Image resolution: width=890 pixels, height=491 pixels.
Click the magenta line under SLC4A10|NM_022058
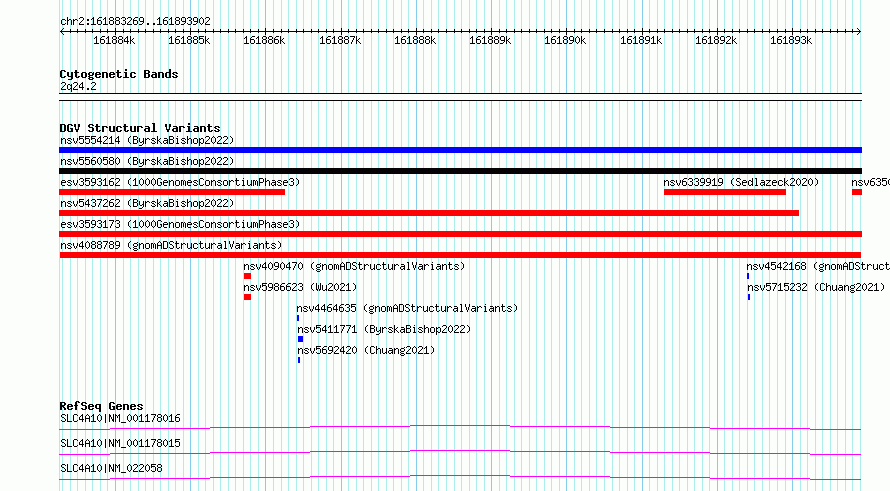click(460, 477)
